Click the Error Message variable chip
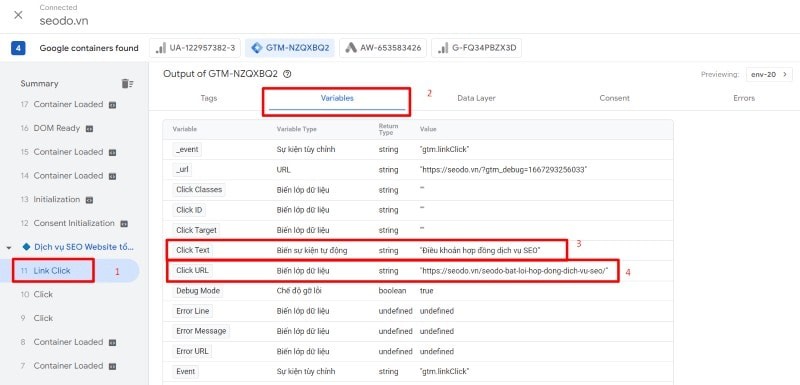Image resolution: width=800 pixels, height=385 pixels. (x=201, y=331)
